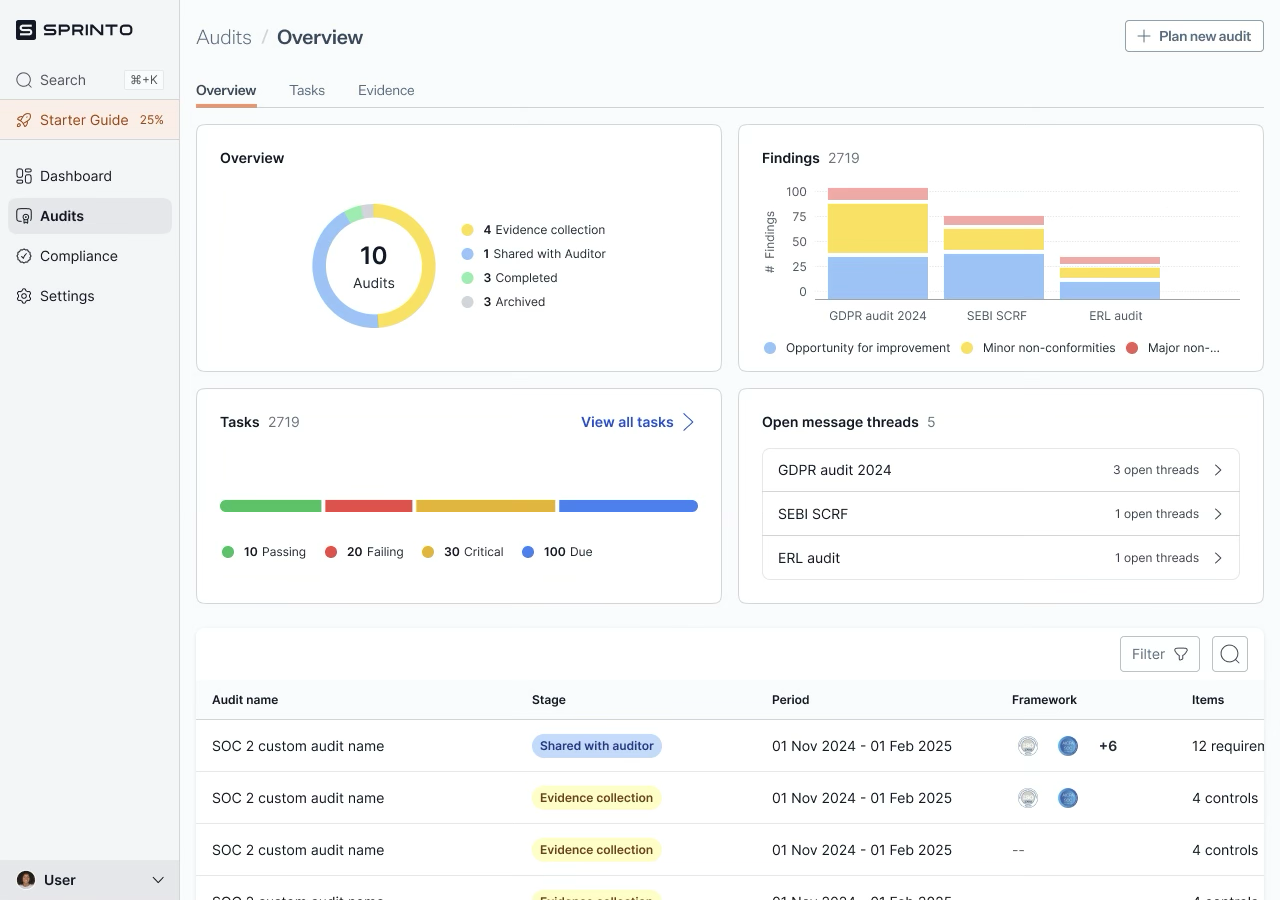The width and height of the screenshot is (1280, 900).
Task: Open GDPR audit 2024 threads chevron
Action: coord(1218,470)
